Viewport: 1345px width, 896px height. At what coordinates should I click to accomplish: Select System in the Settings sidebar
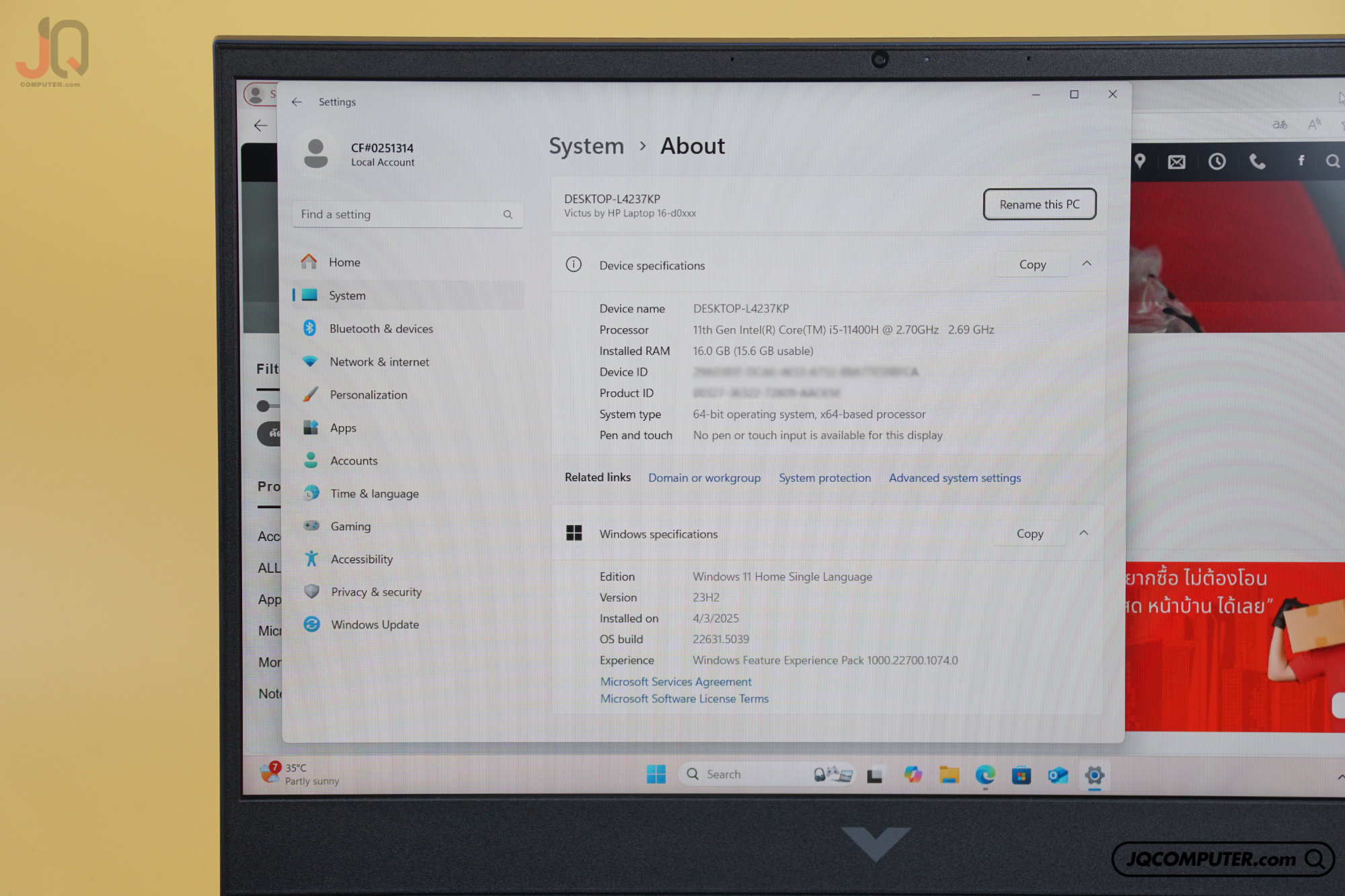coord(408,295)
